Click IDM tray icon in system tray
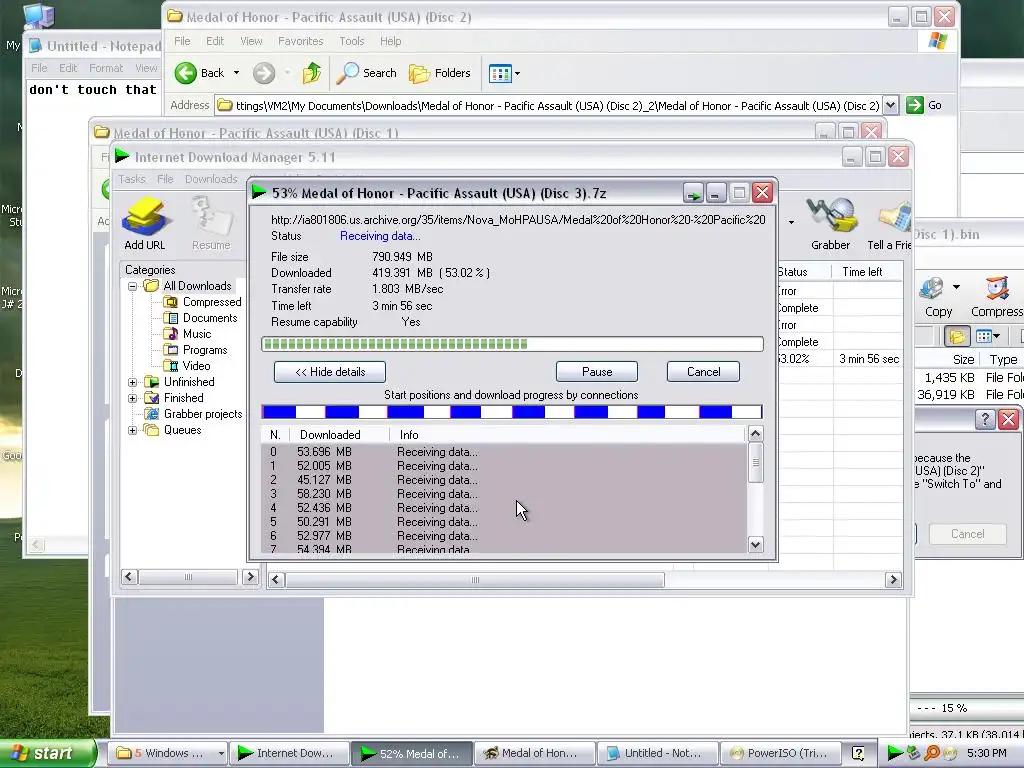The height and width of the screenshot is (768, 1024). point(895,753)
